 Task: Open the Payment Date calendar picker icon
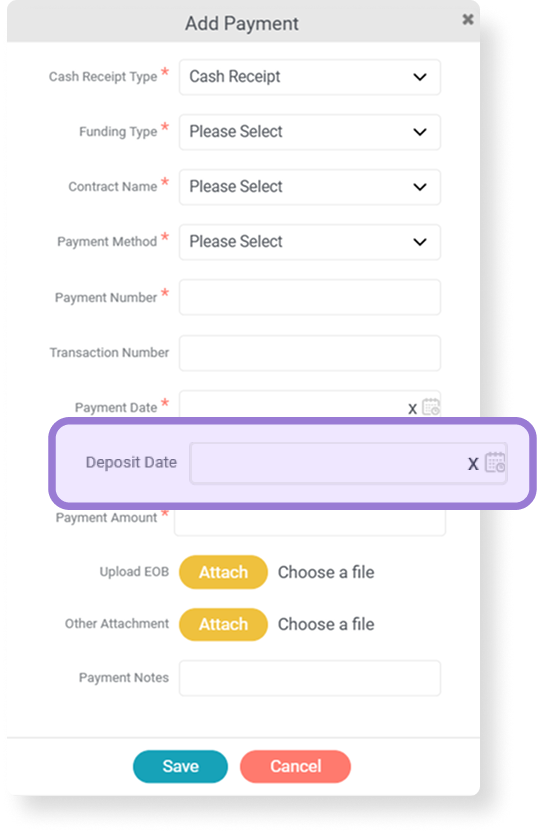point(431,407)
